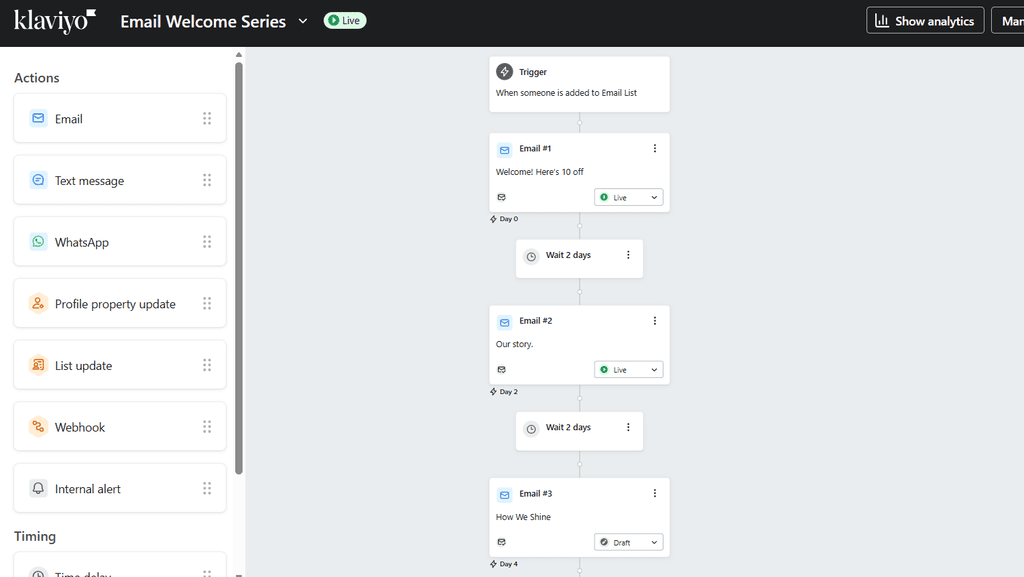Image resolution: width=1024 pixels, height=577 pixels.
Task: Click the Email action envelope icon
Action: (x=38, y=118)
